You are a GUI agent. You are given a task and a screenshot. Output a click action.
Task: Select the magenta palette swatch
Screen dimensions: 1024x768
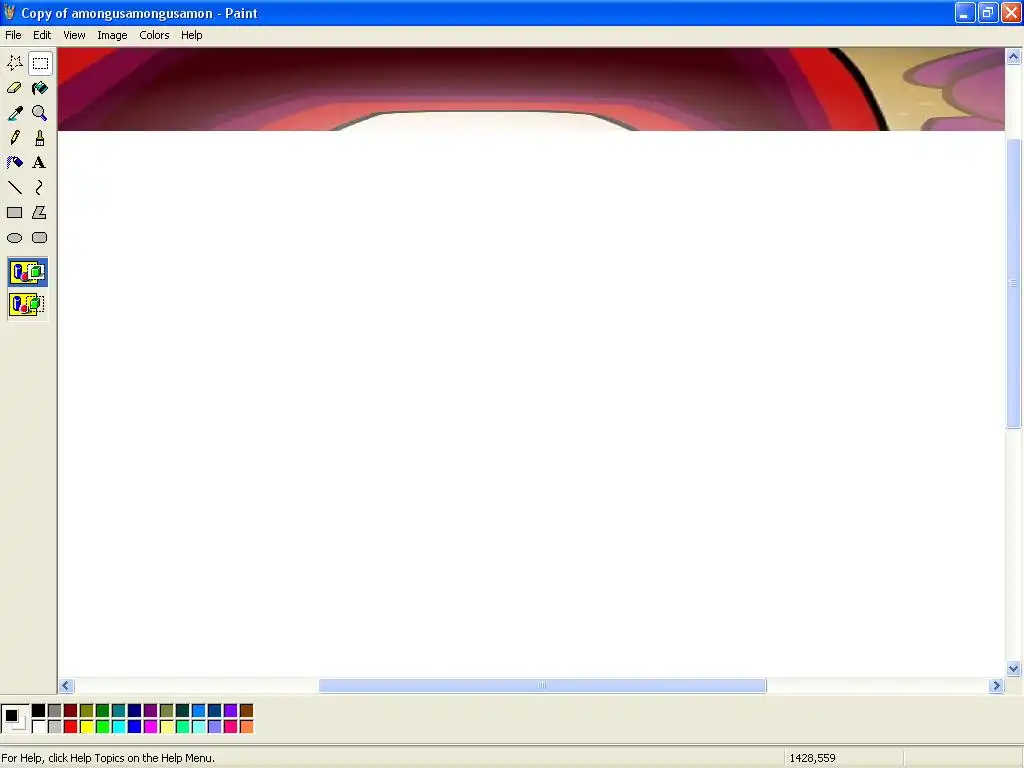(x=151, y=726)
